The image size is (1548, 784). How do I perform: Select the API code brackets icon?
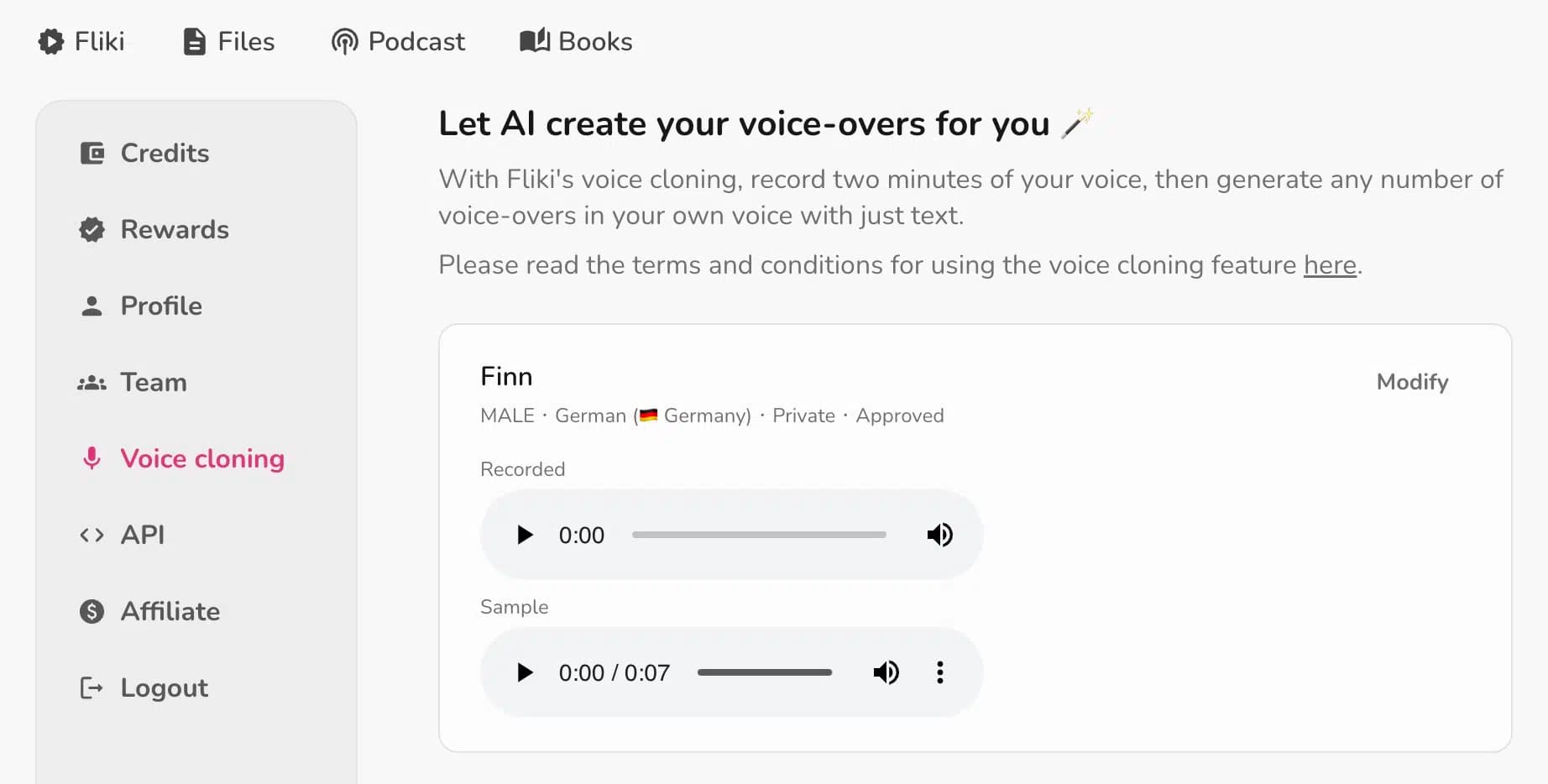(92, 535)
